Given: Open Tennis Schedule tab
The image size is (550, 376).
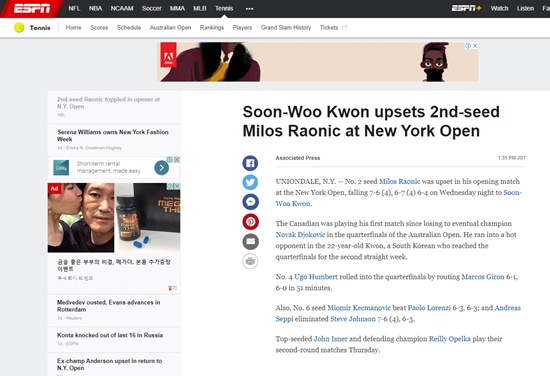Looking at the screenshot, I should [129, 27].
